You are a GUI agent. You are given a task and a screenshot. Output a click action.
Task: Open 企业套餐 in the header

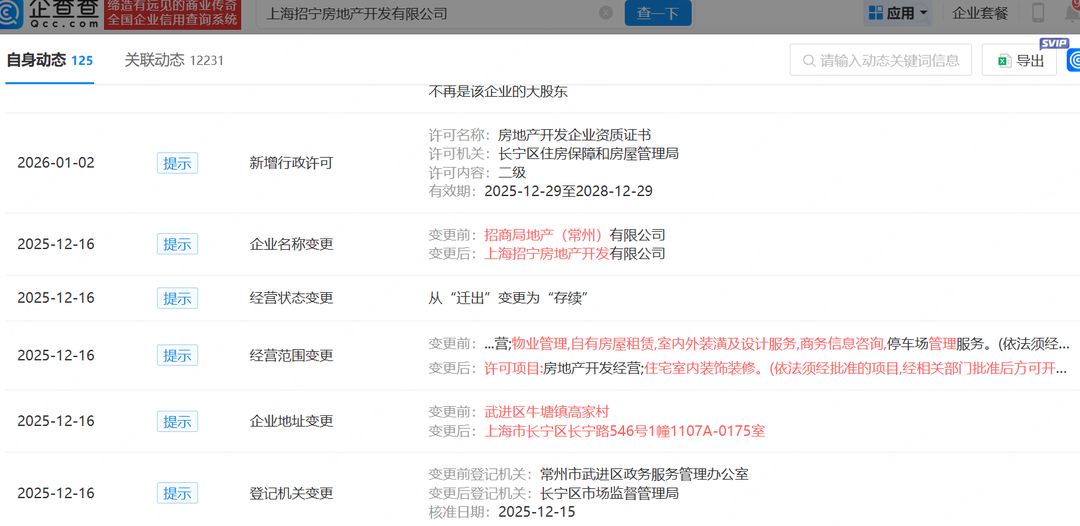[979, 13]
